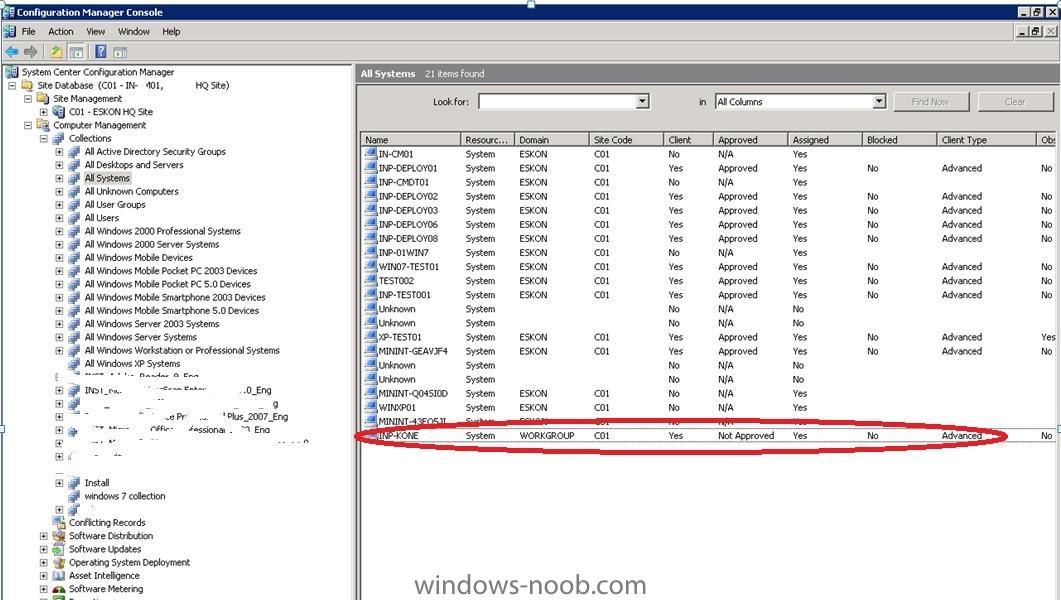The height and width of the screenshot is (600, 1061).
Task: Sort by the Blocked column header
Action: pos(899,139)
